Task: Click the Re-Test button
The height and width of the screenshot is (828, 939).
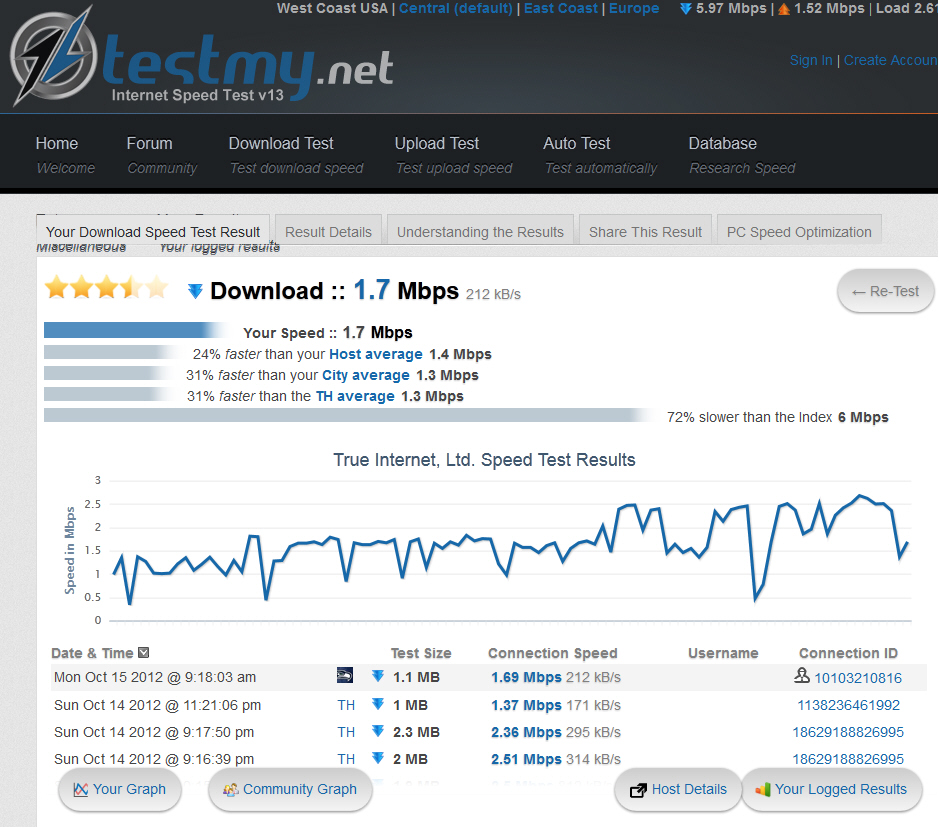Action: pyautogui.click(x=885, y=291)
